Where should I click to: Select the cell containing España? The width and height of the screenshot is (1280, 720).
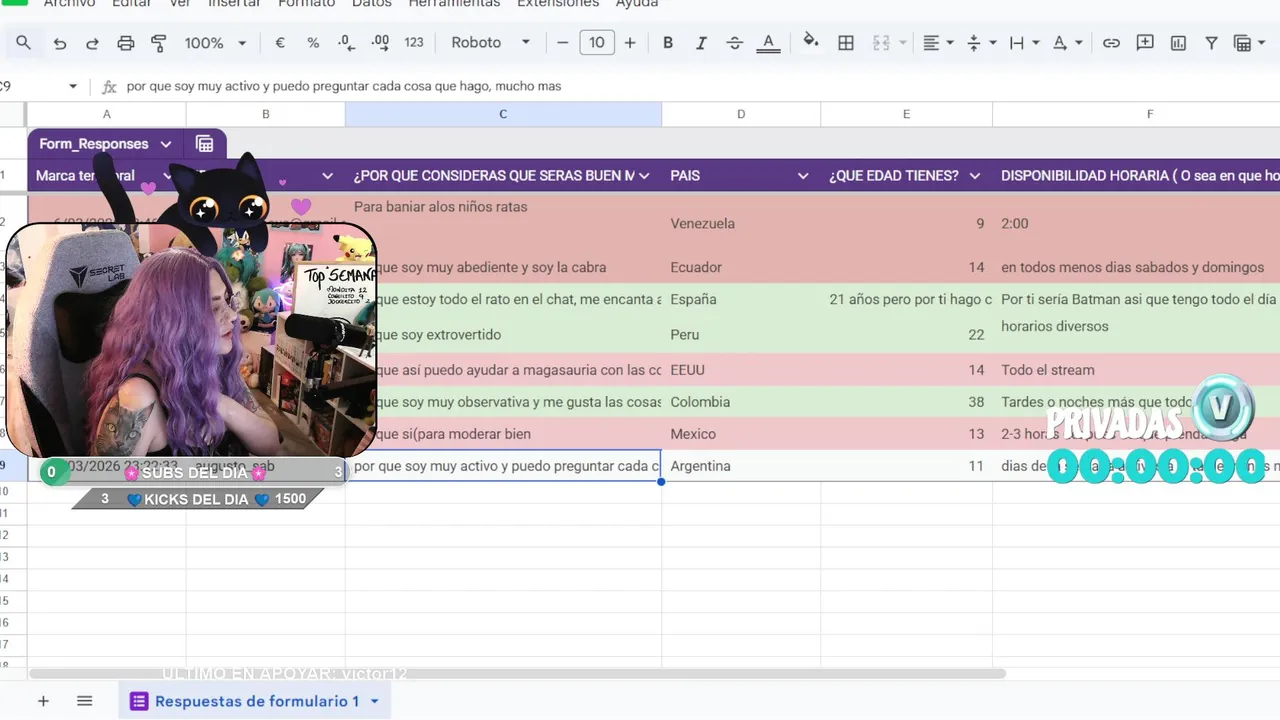[741, 299]
